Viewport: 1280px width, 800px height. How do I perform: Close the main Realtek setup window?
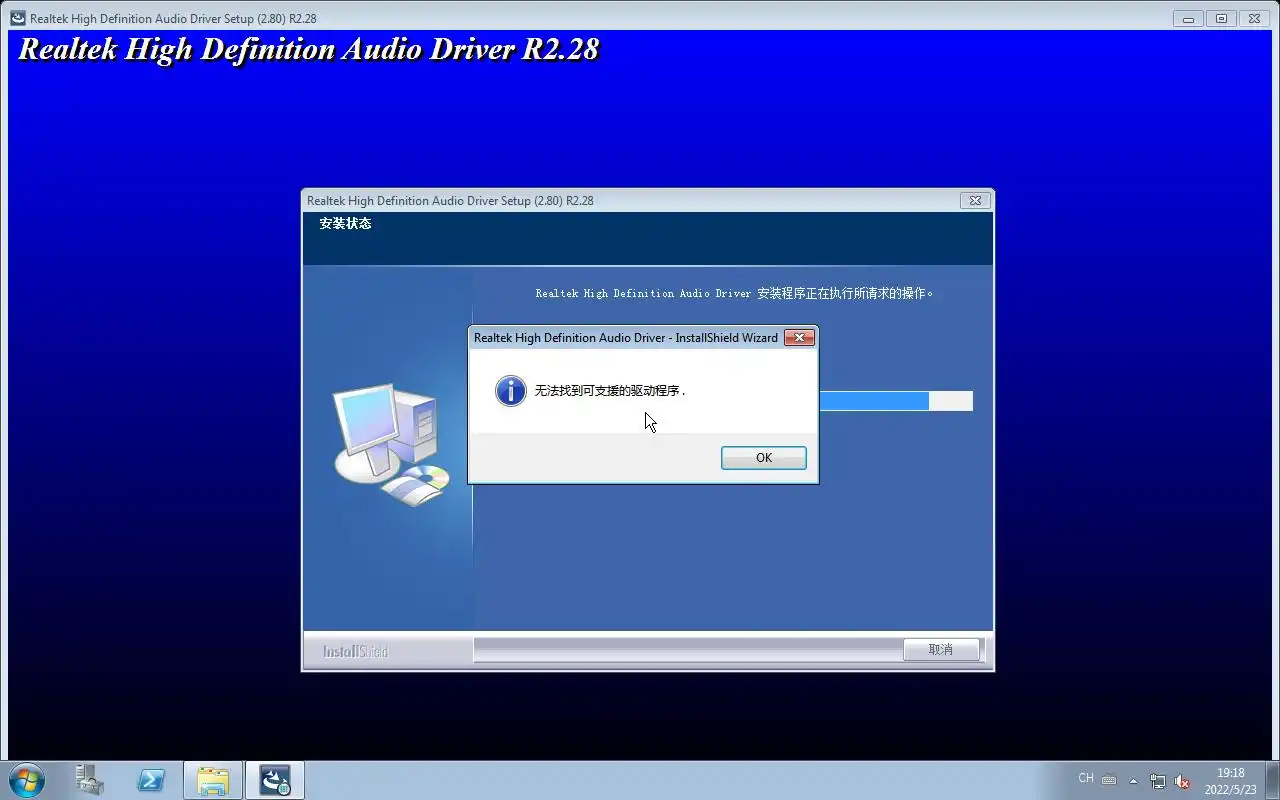click(x=1253, y=18)
